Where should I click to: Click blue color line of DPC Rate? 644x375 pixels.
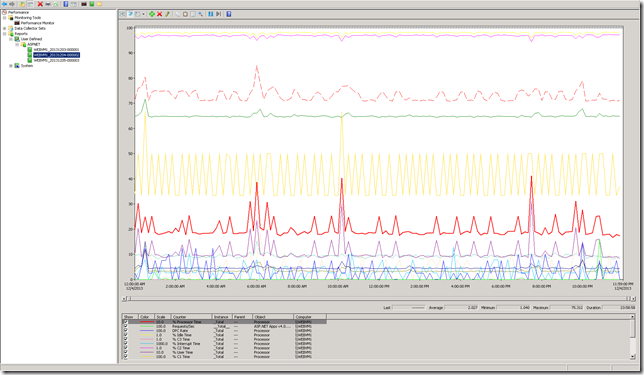[147, 331]
